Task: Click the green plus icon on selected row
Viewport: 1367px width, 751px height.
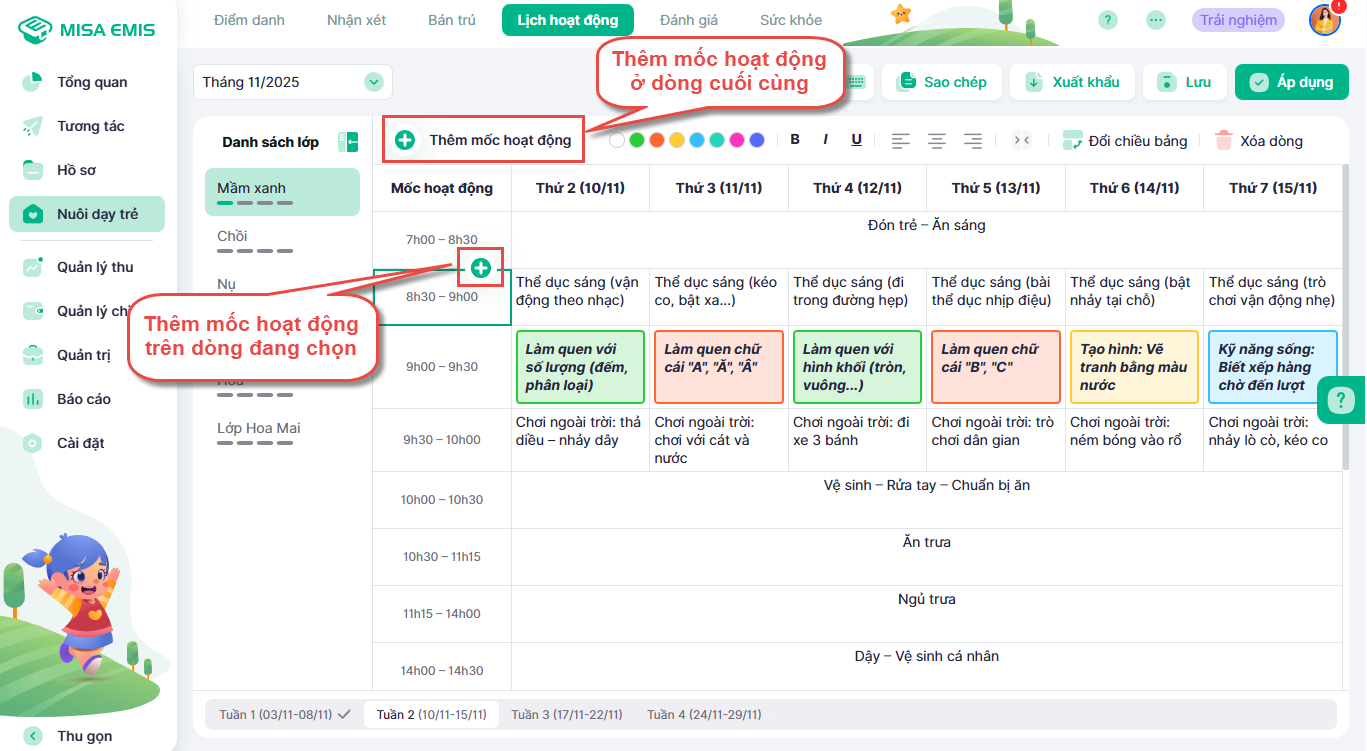Action: (481, 267)
